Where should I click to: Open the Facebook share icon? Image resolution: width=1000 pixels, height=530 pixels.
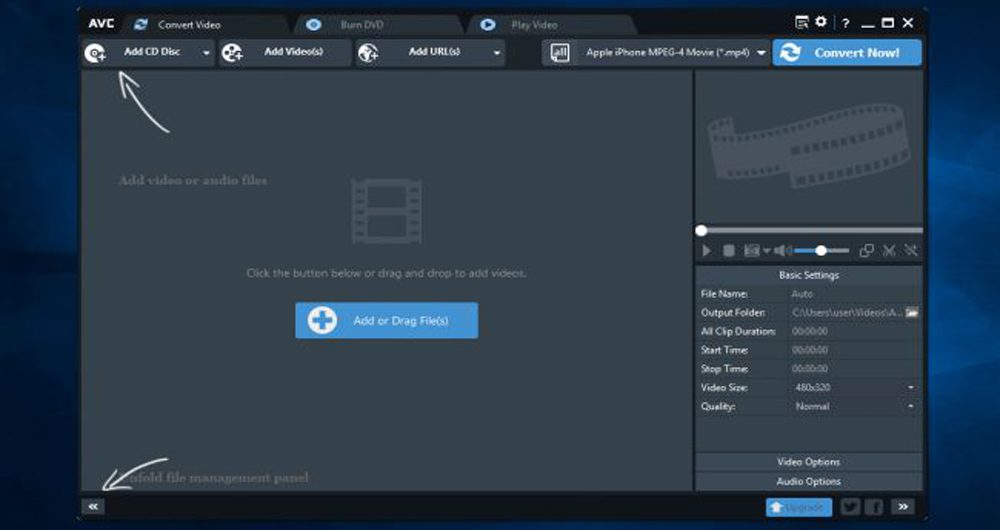[x=873, y=507]
